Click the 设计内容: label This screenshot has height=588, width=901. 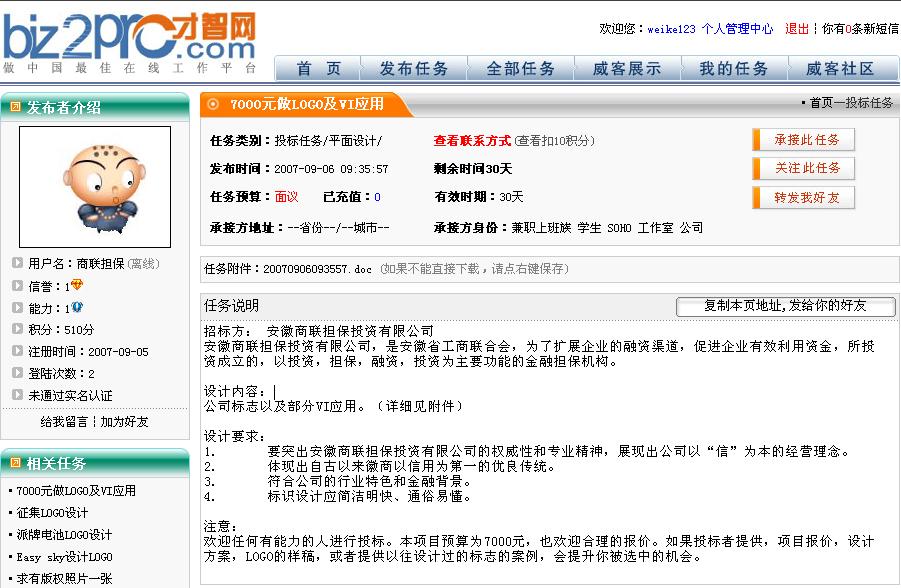click(x=235, y=391)
